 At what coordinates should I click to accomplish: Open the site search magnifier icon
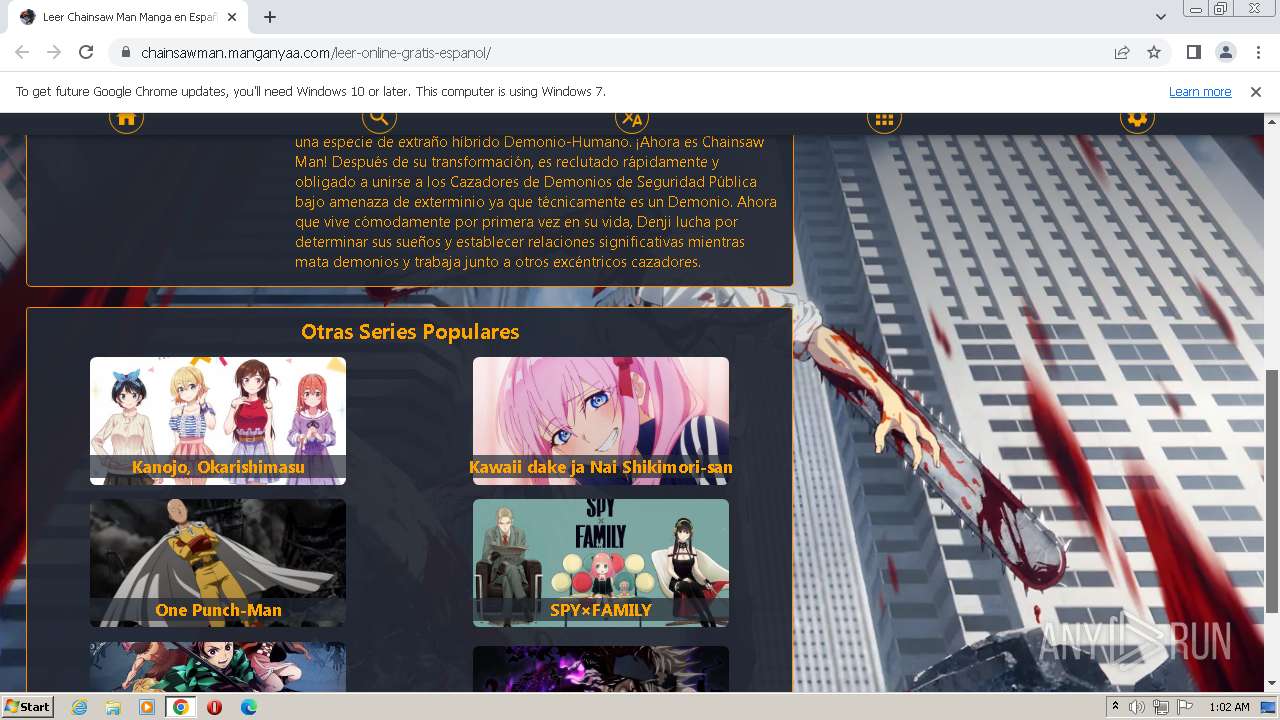(x=379, y=120)
